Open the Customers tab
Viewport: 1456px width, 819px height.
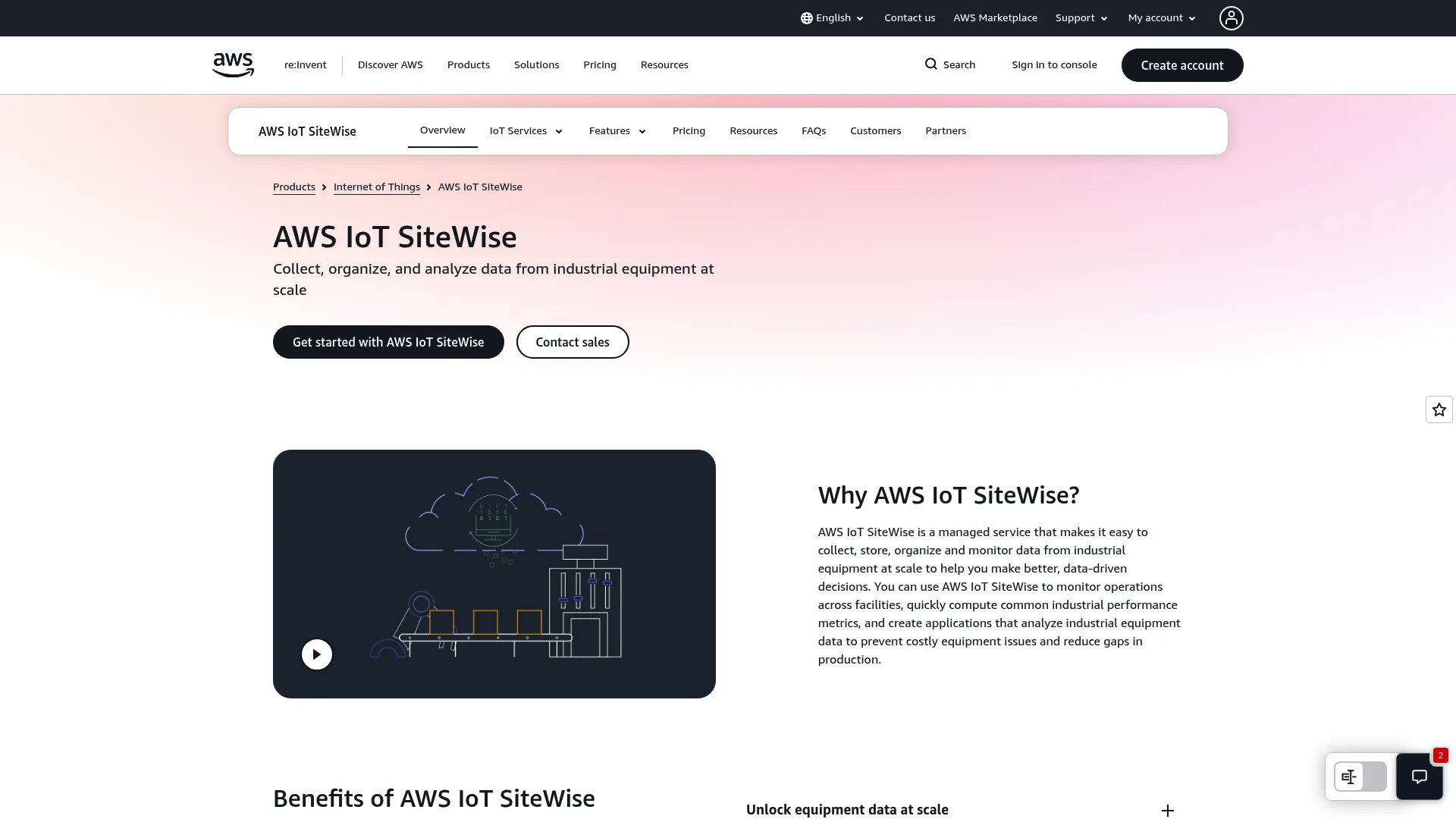pos(875,131)
